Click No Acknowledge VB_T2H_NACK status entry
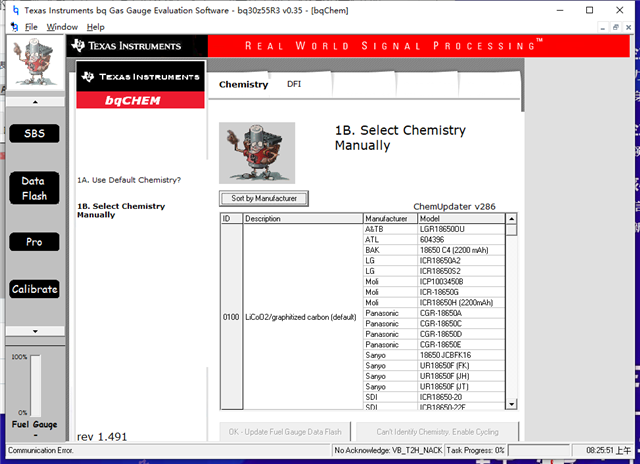This screenshot has height=464, width=640. (388, 451)
